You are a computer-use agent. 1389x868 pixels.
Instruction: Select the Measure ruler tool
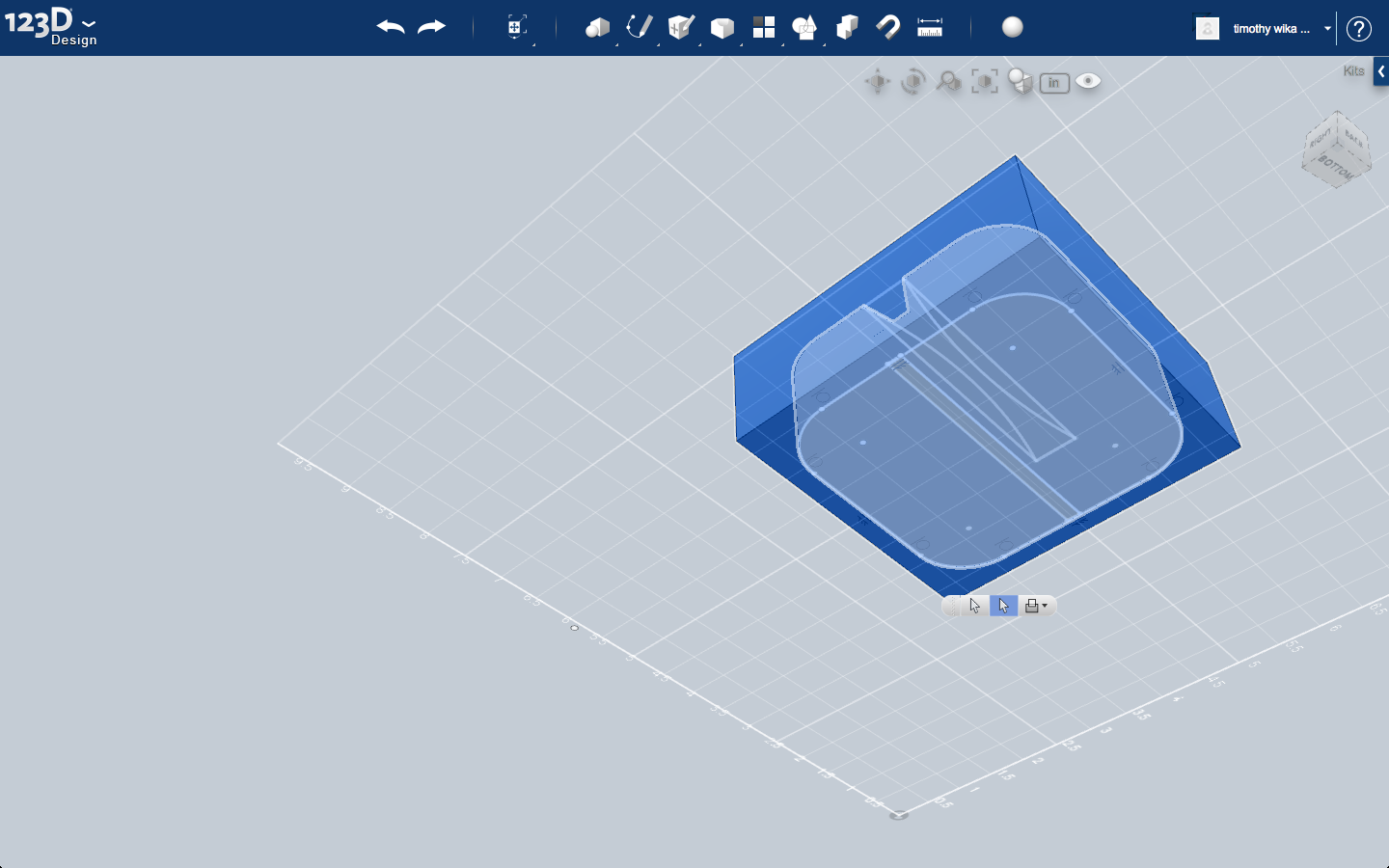pyautogui.click(x=930, y=27)
